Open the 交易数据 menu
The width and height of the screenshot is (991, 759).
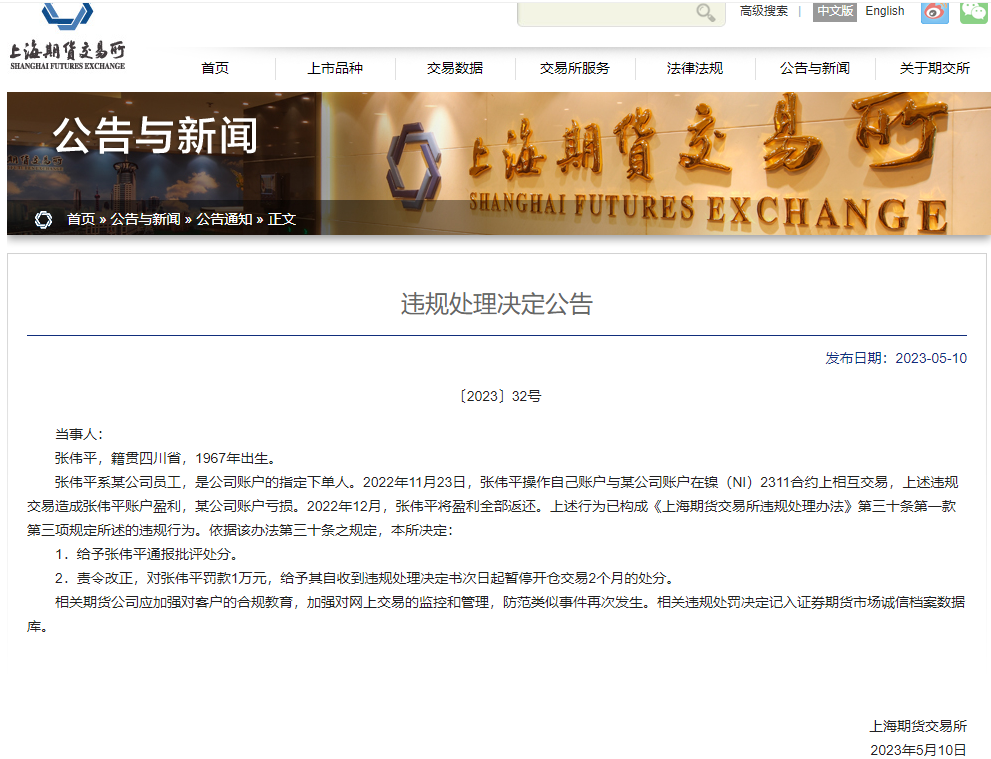(455, 68)
